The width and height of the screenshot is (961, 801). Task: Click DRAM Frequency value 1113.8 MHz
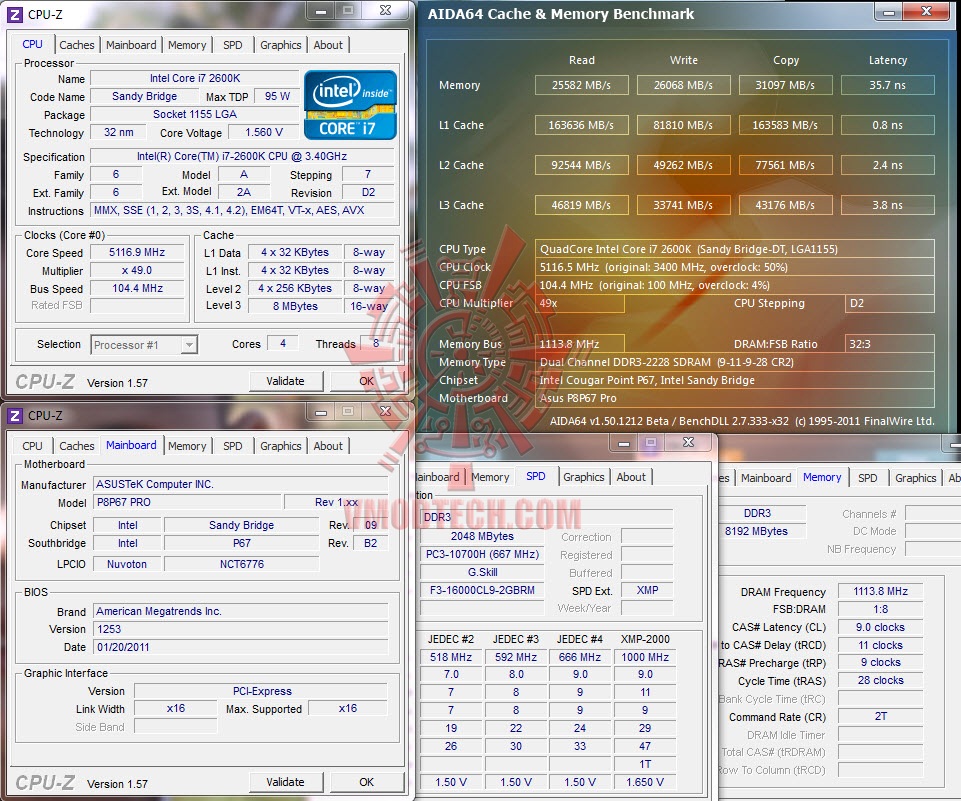coord(880,591)
